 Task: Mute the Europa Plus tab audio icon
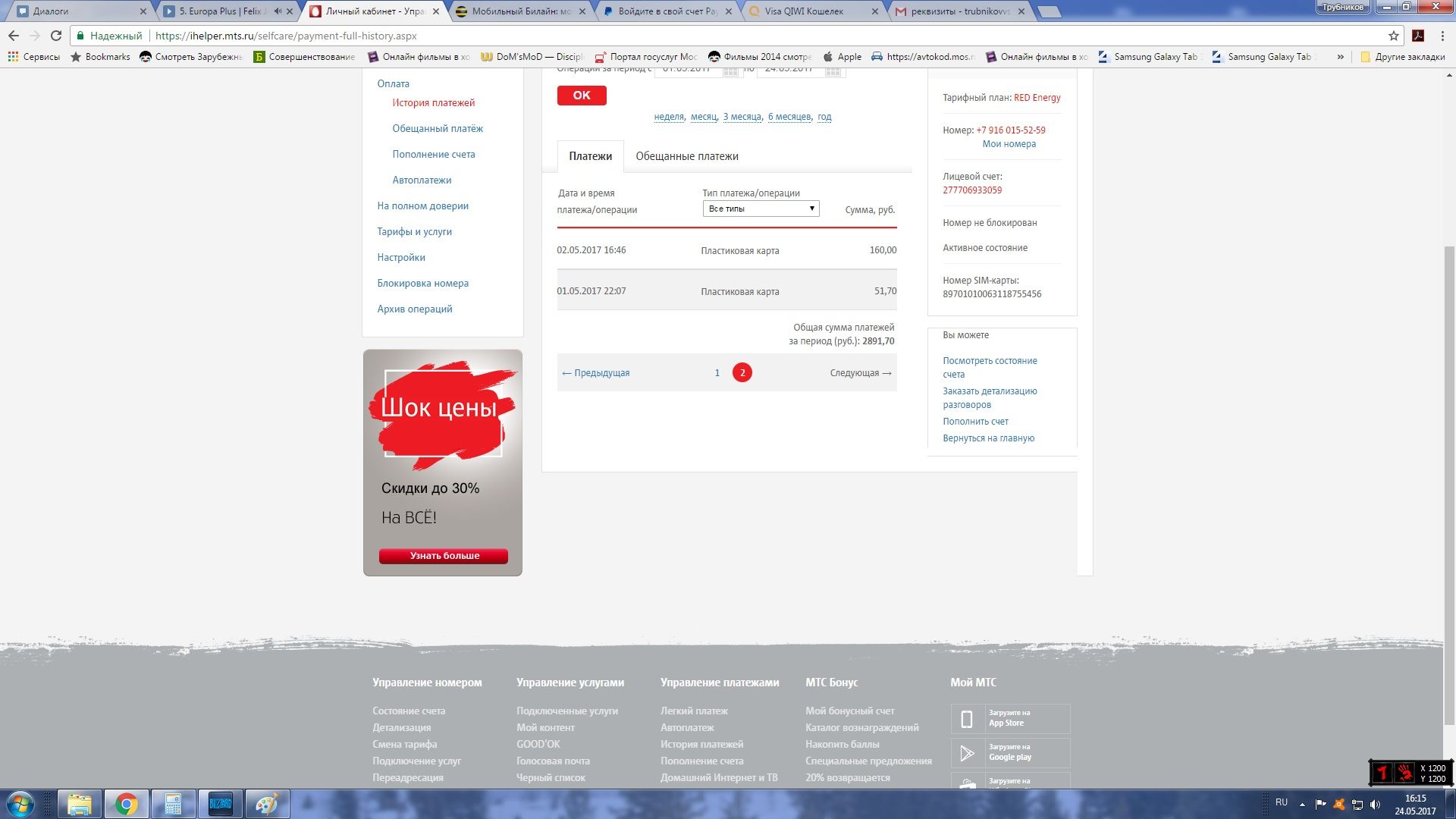tap(278, 11)
